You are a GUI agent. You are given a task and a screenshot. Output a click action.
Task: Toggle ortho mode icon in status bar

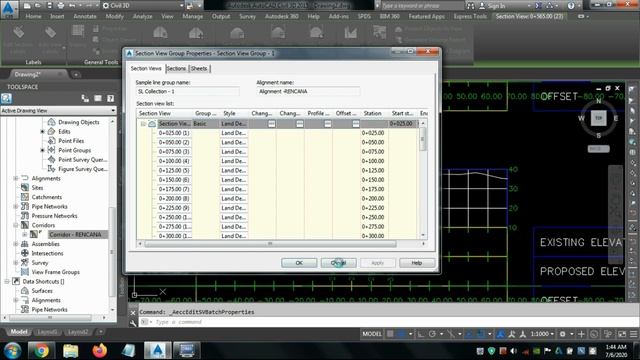421,334
